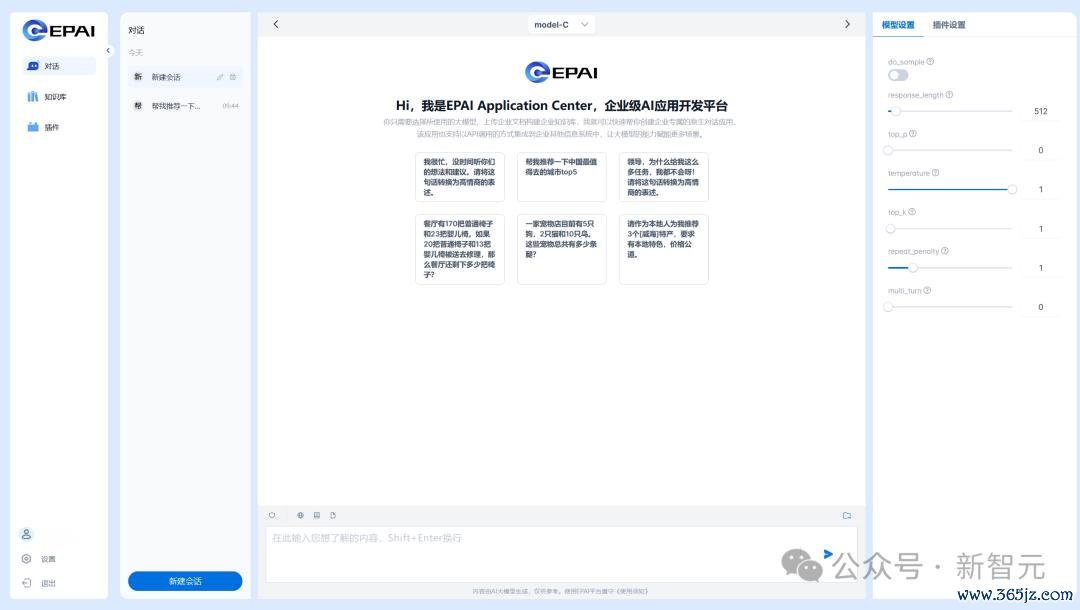Screen dimensions: 1080x610
Task: Log out via the 退出 icon
Action: (x=26, y=583)
